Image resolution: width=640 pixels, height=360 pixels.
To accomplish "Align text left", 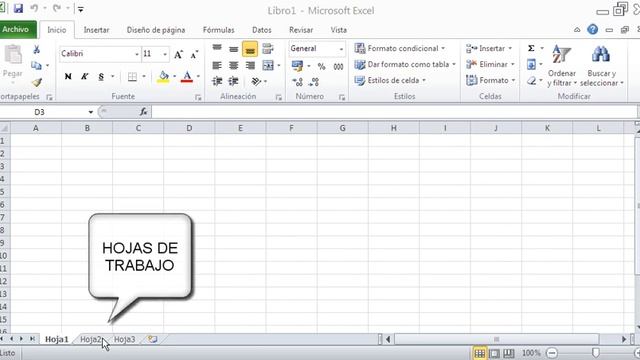I will point(217,65).
